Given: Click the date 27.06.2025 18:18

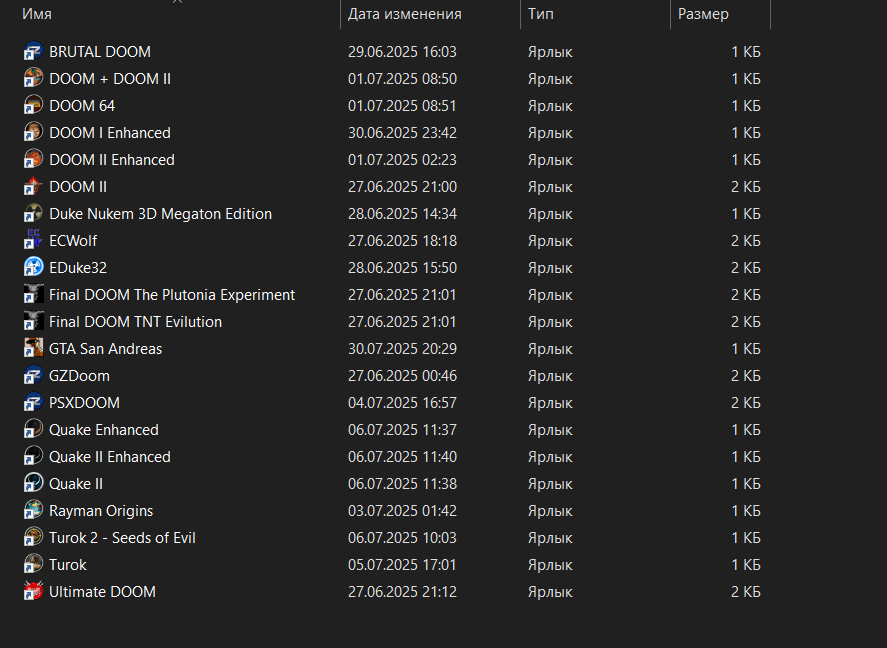Looking at the screenshot, I should click(402, 241).
